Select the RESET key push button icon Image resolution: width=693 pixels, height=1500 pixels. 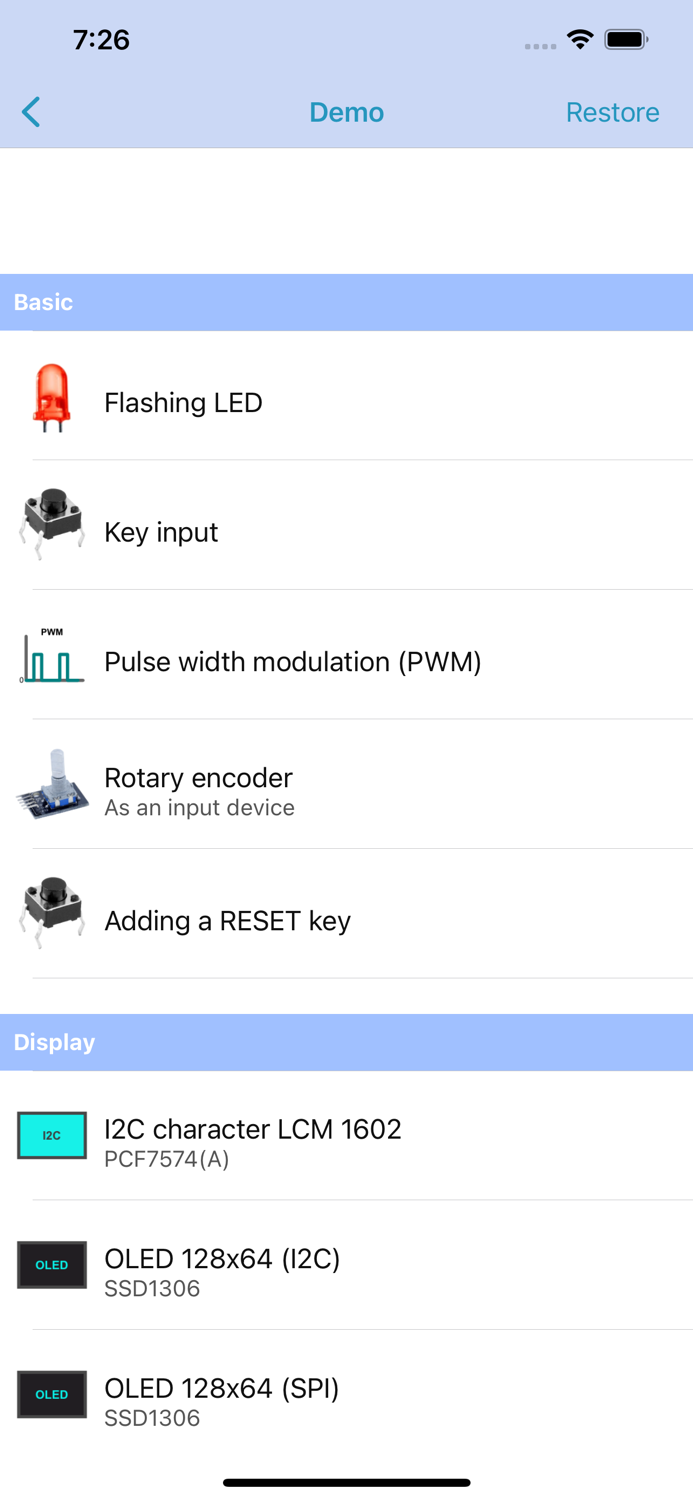click(51, 913)
